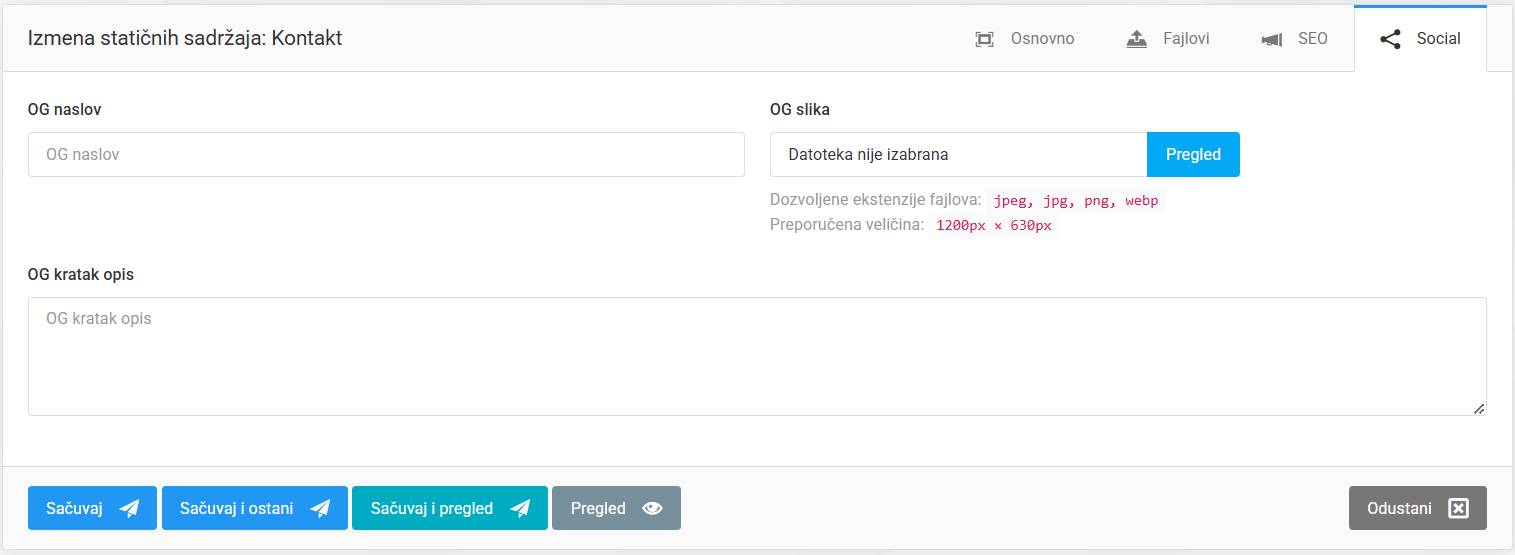Screen dimensions: 1515x555
Task: Click the paper plane icon on Sačuvaj
Action: [129, 508]
